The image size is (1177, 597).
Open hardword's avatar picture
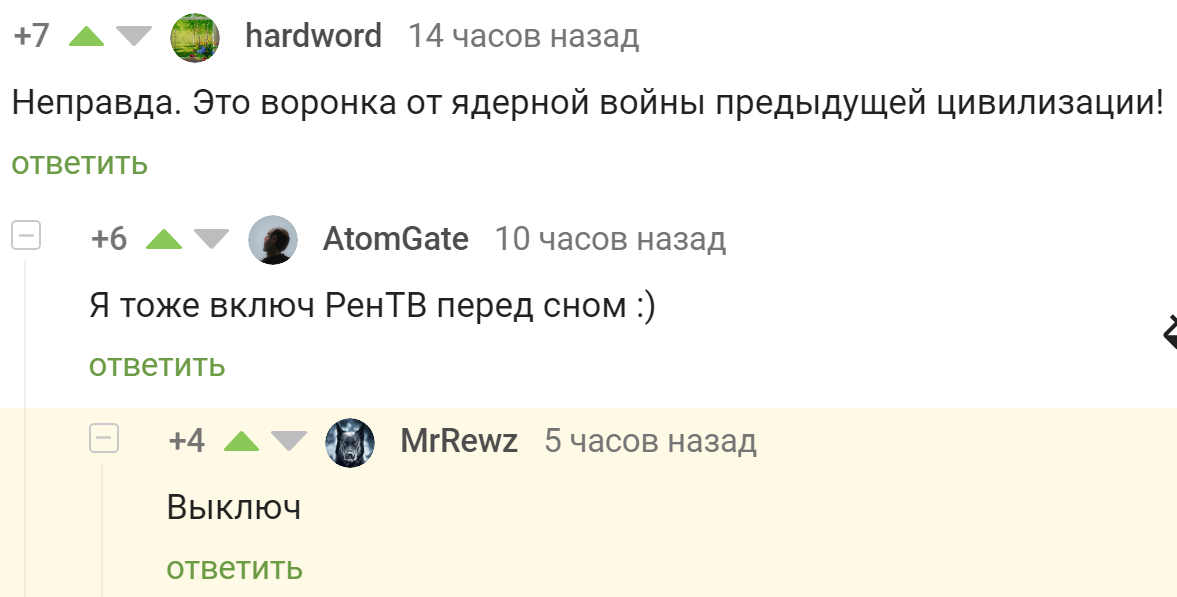(194, 37)
